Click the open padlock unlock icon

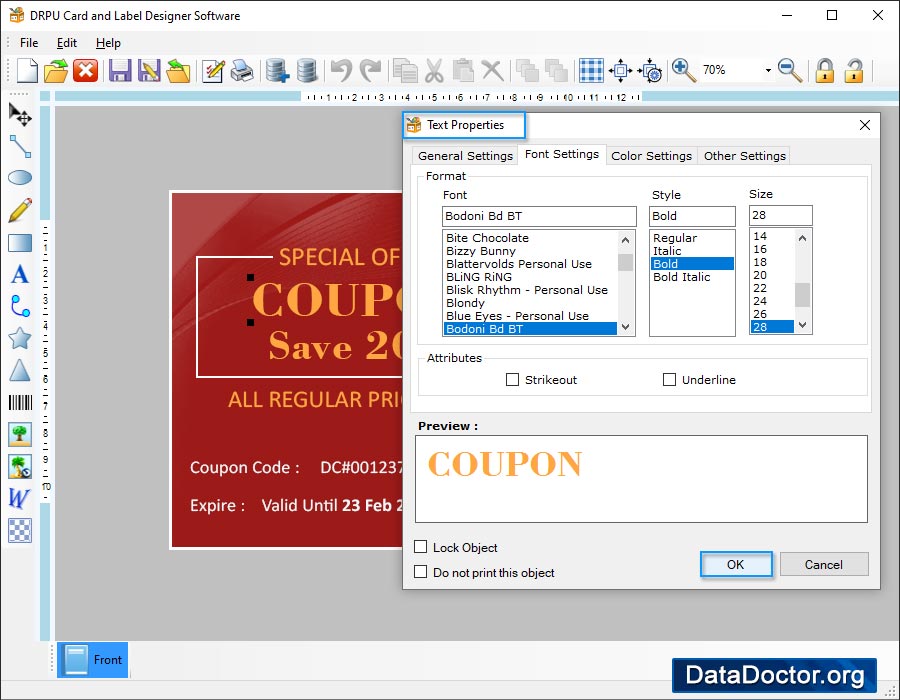pos(854,71)
